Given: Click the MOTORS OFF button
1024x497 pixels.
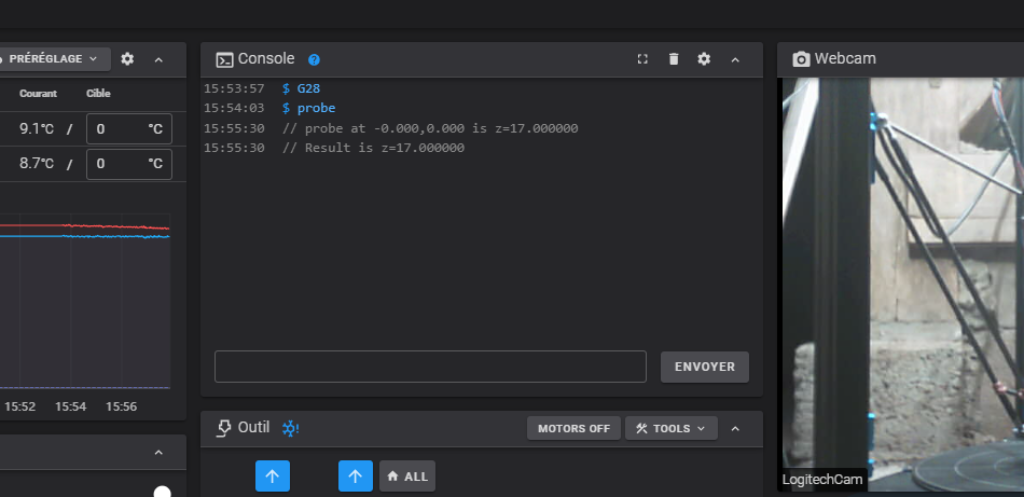Looking at the screenshot, I should (x=573, y=428).
